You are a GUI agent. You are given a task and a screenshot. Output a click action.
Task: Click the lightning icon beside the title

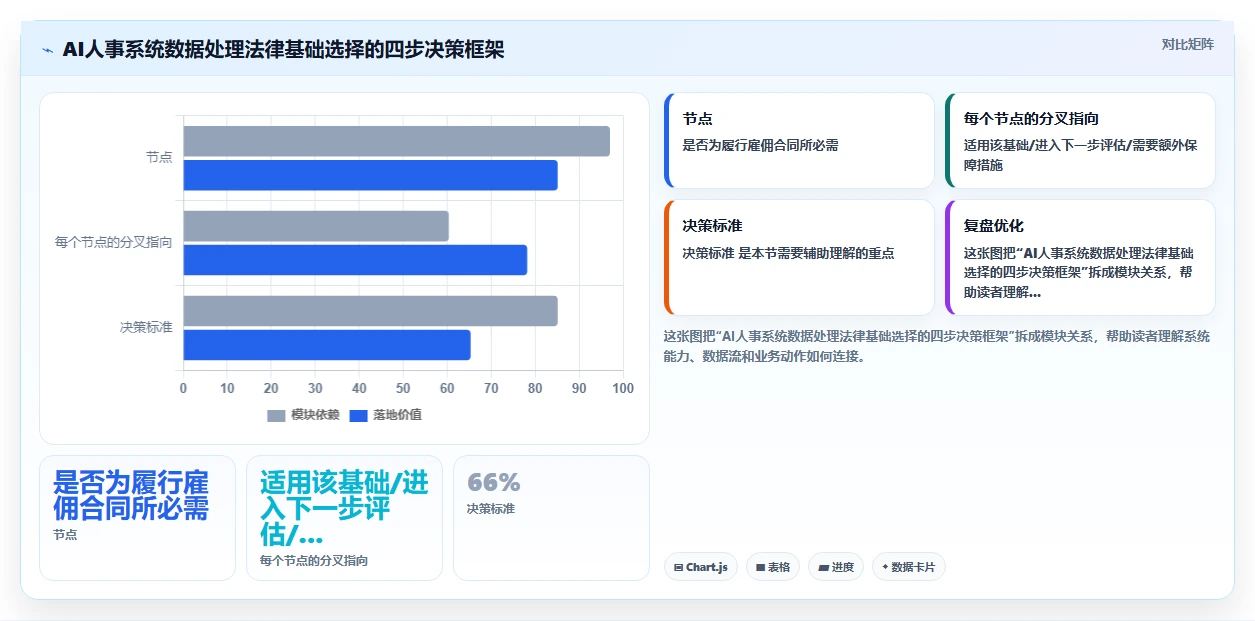(47, 50)
